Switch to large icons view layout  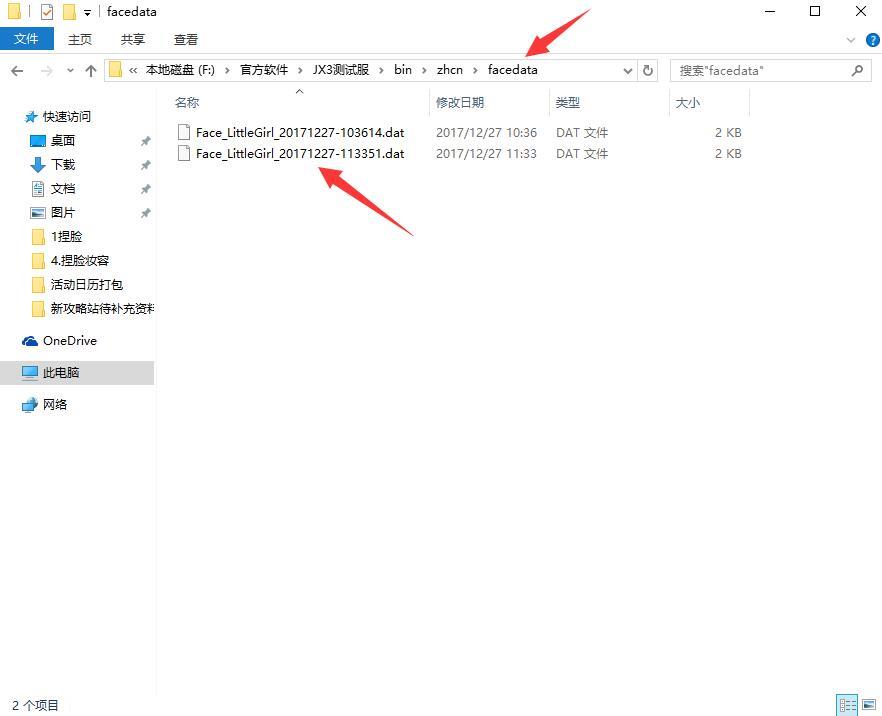868,705
